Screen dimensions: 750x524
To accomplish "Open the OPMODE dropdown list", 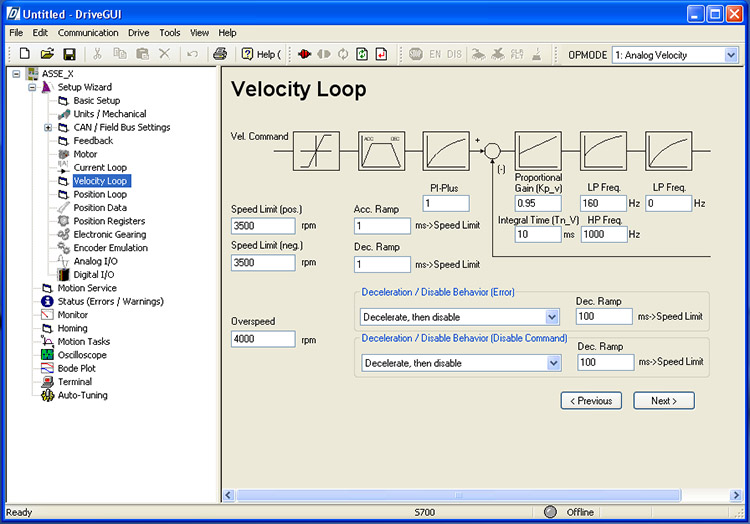I will [x=731, y=55].
